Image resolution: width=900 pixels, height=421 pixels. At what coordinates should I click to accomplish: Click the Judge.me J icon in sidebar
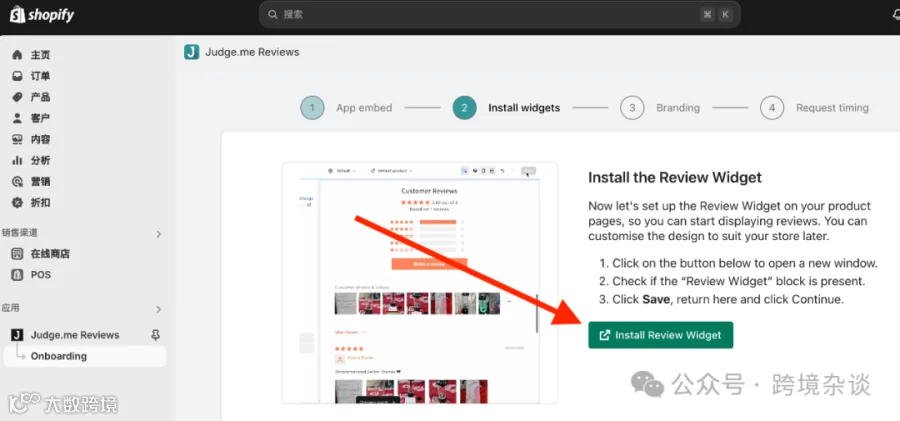tap(17, 335)
